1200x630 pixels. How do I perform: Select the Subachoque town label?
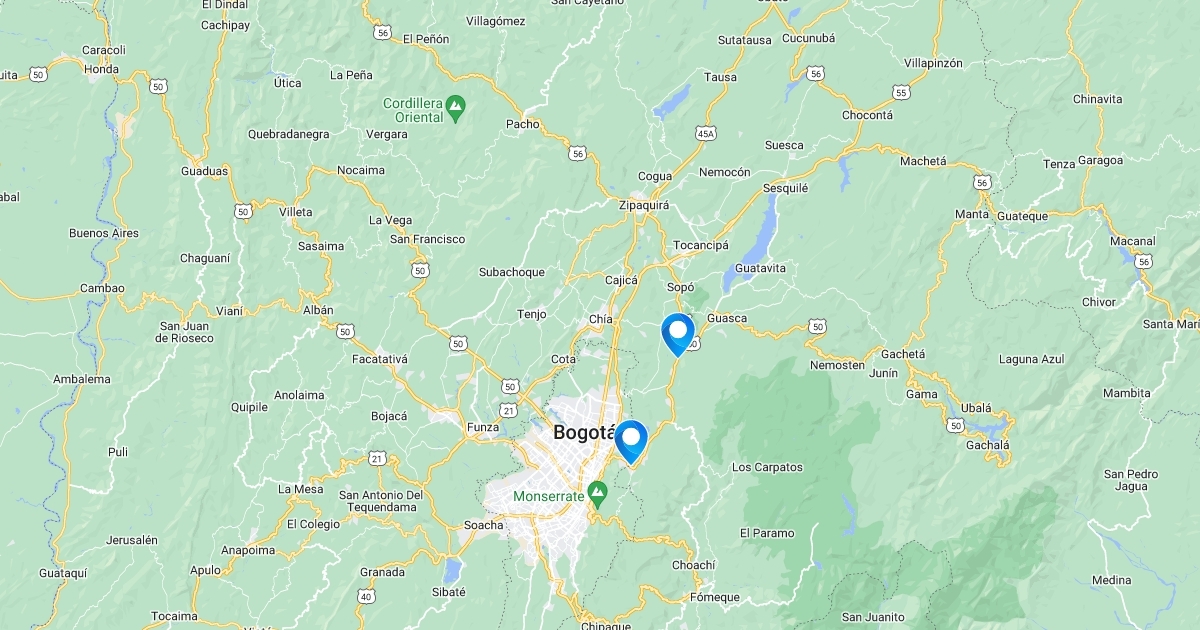[x=512, y=272]
